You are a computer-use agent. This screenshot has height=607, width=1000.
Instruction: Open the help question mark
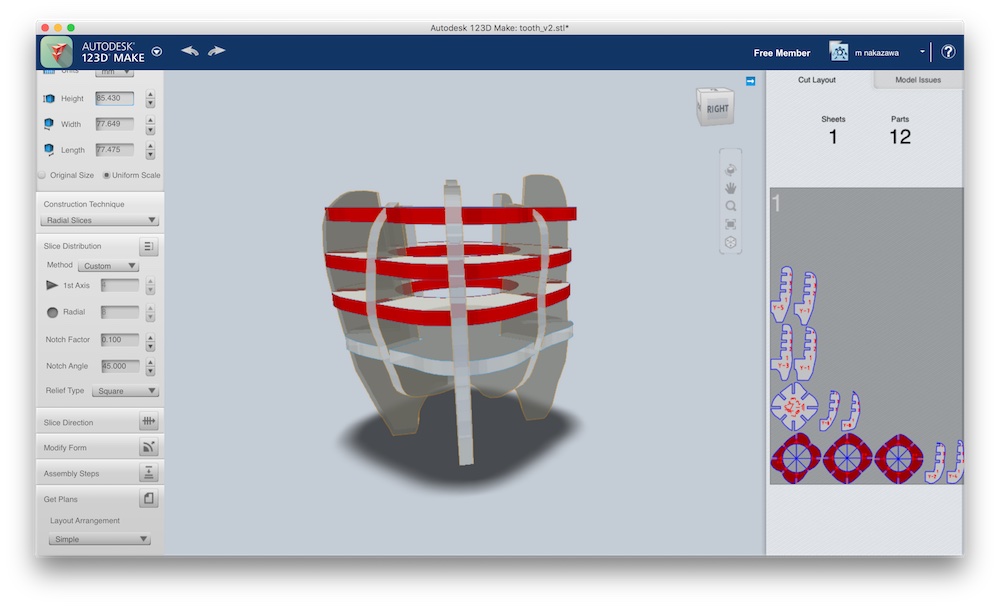948,52
